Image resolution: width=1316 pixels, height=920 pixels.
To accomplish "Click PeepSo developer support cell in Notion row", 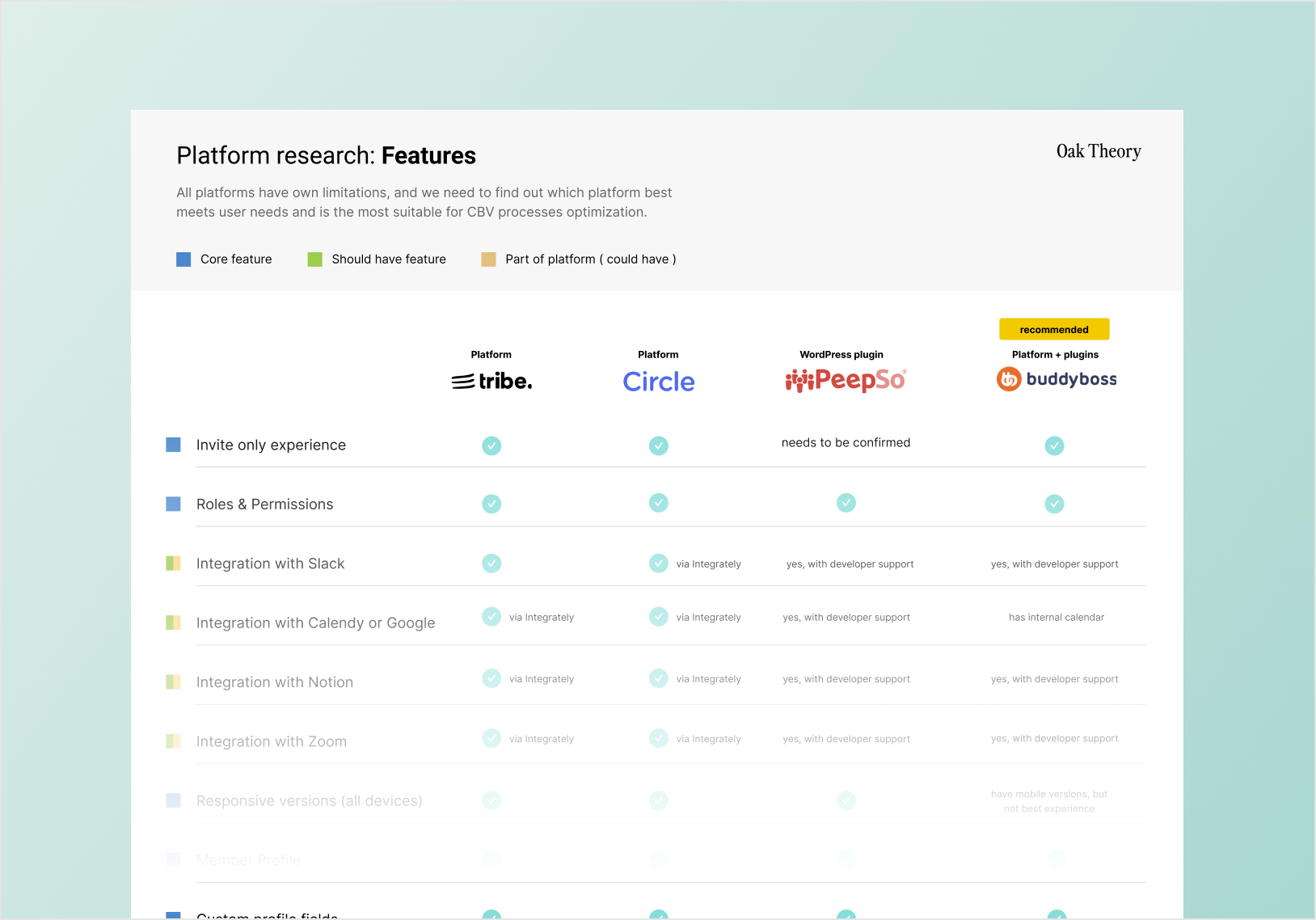I will pos(846,679).
